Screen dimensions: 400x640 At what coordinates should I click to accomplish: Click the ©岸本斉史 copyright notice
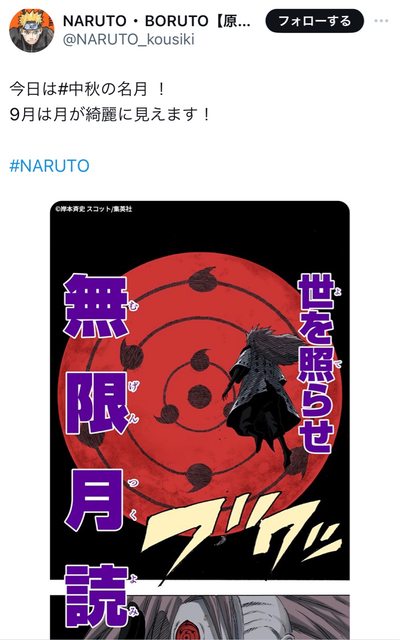(x=94, y=209)
